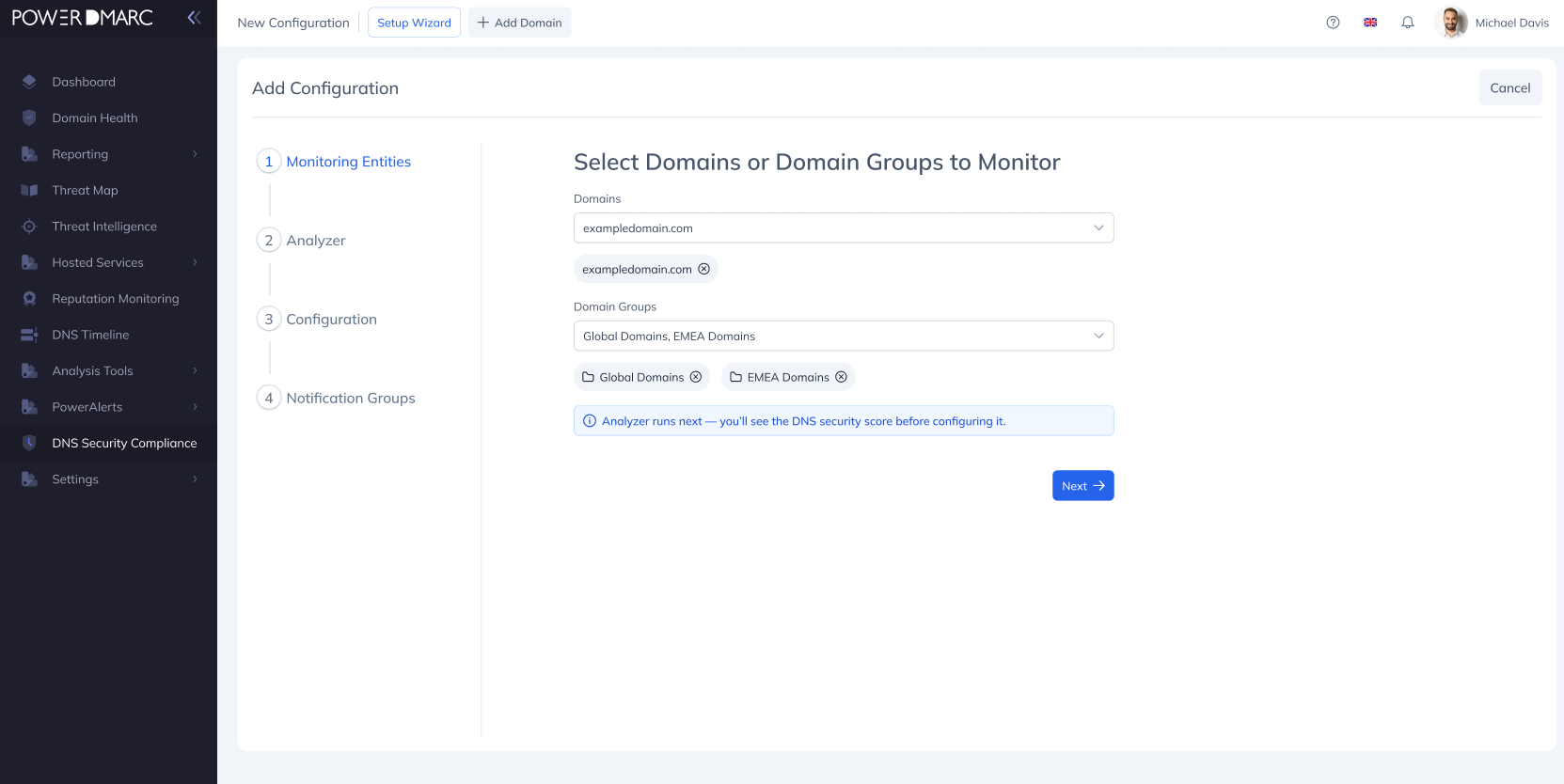Screen dimensions: 1564x784
Task: Remove exampledomain.com chip using X icon
Action: click(703, 269)
